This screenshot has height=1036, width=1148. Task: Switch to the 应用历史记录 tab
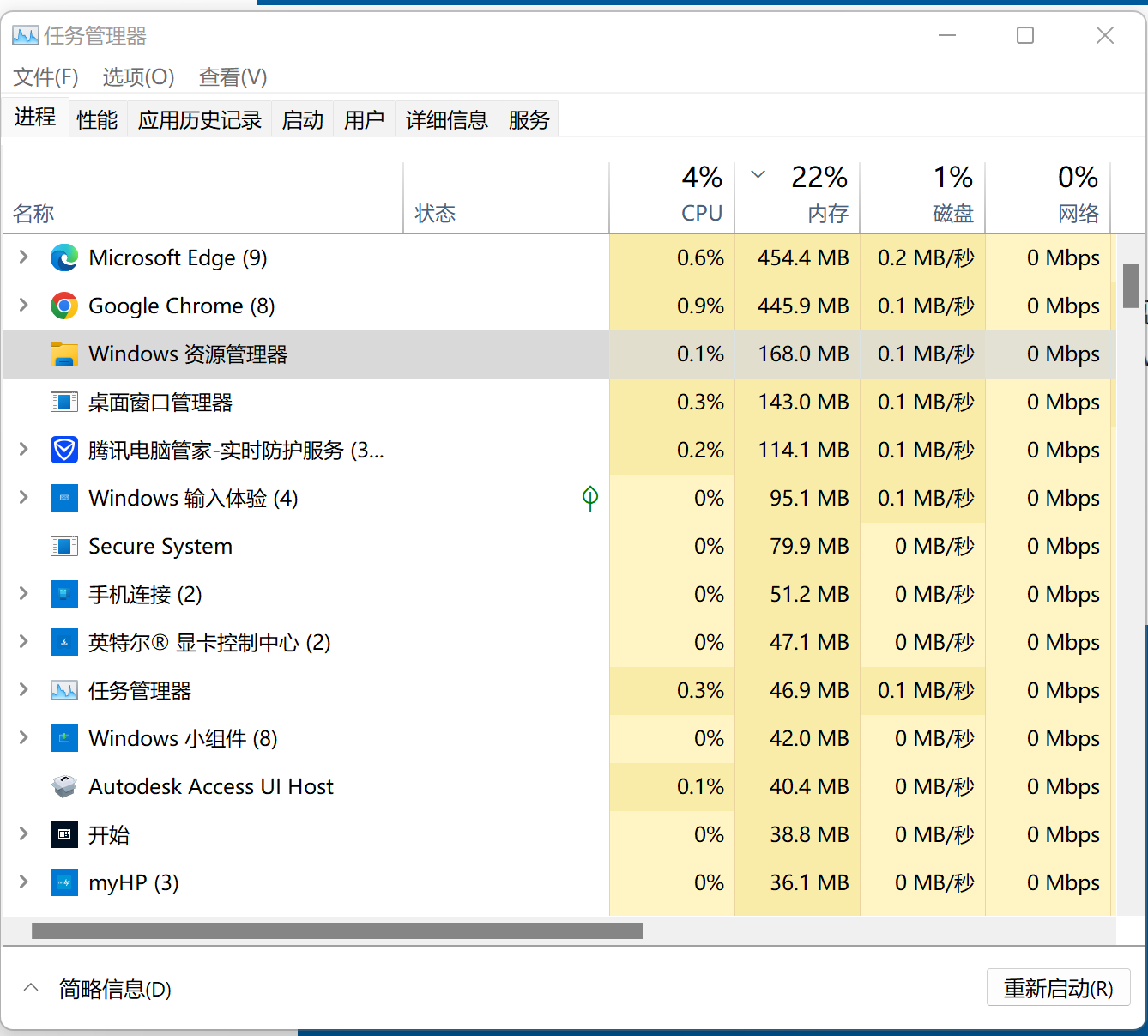(200, 120)
